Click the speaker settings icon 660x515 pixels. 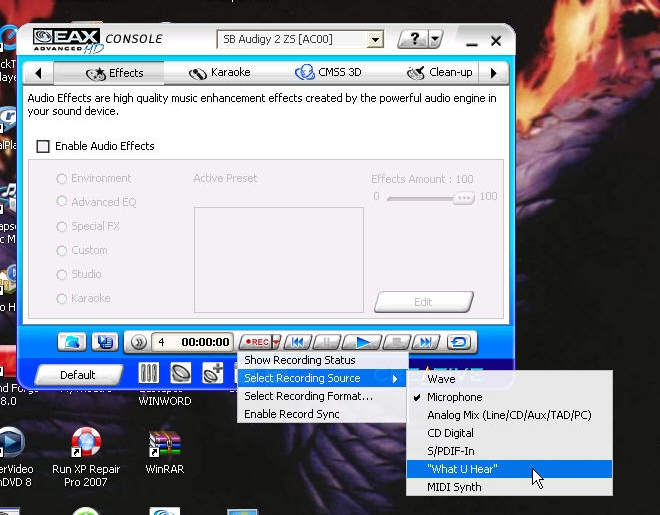(x=181, y=373)
